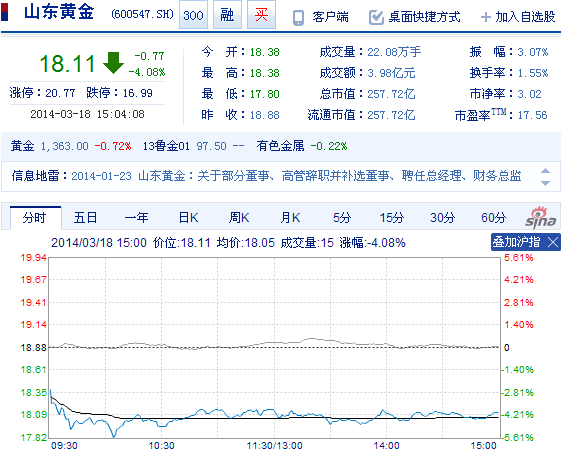Open the 信息地雷 news headline link
The height and width of the screenshot is (450, 561).
pyautogui.click(x=296, y=176)
